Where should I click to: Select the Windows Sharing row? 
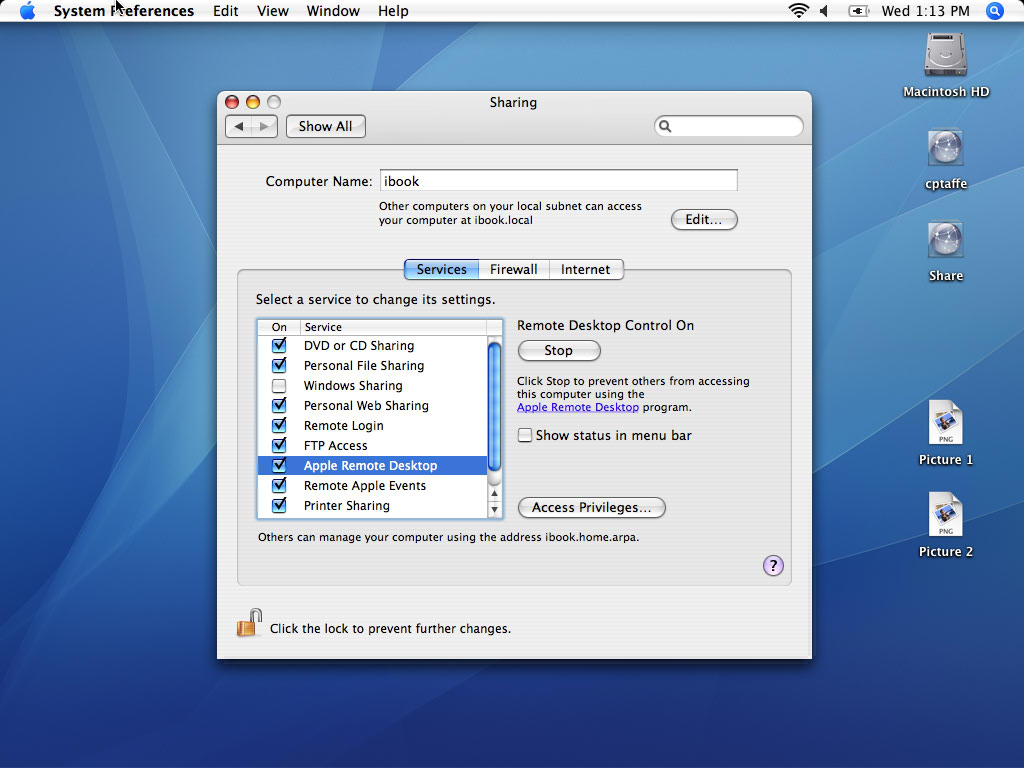pos(372,385)
